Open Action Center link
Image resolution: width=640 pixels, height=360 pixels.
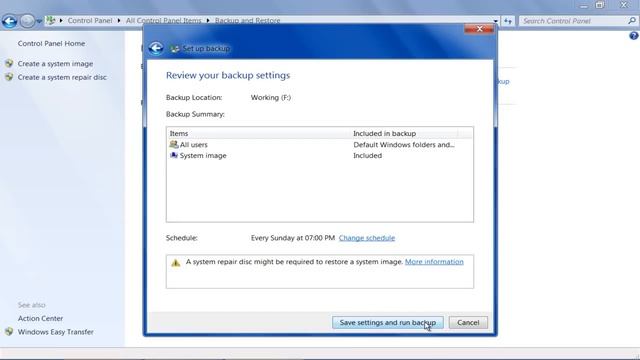(x=40, y=318)
